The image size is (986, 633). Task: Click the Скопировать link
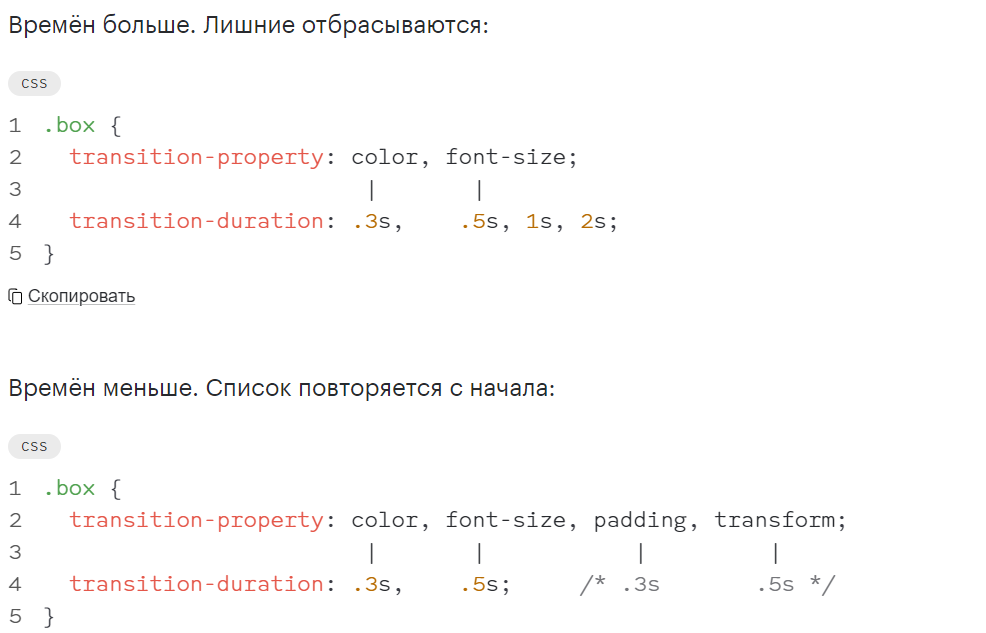coord(81,296)
